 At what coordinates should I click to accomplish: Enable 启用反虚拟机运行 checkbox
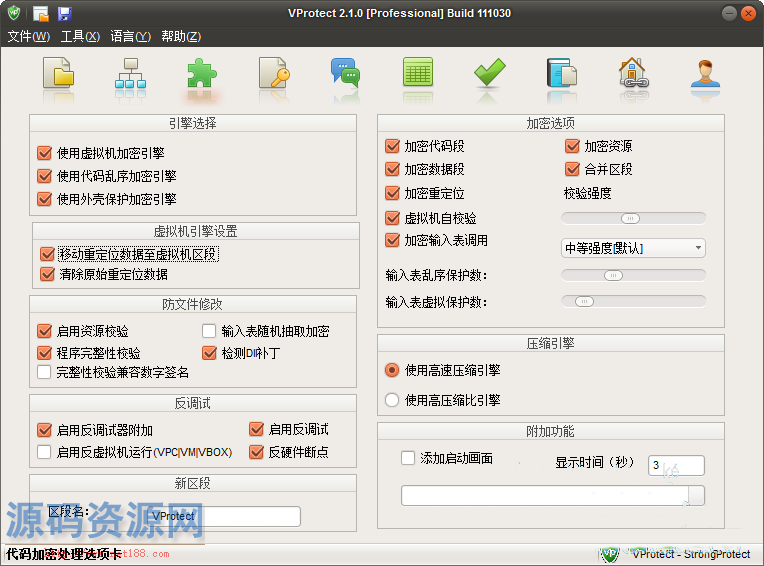(44, 452)
